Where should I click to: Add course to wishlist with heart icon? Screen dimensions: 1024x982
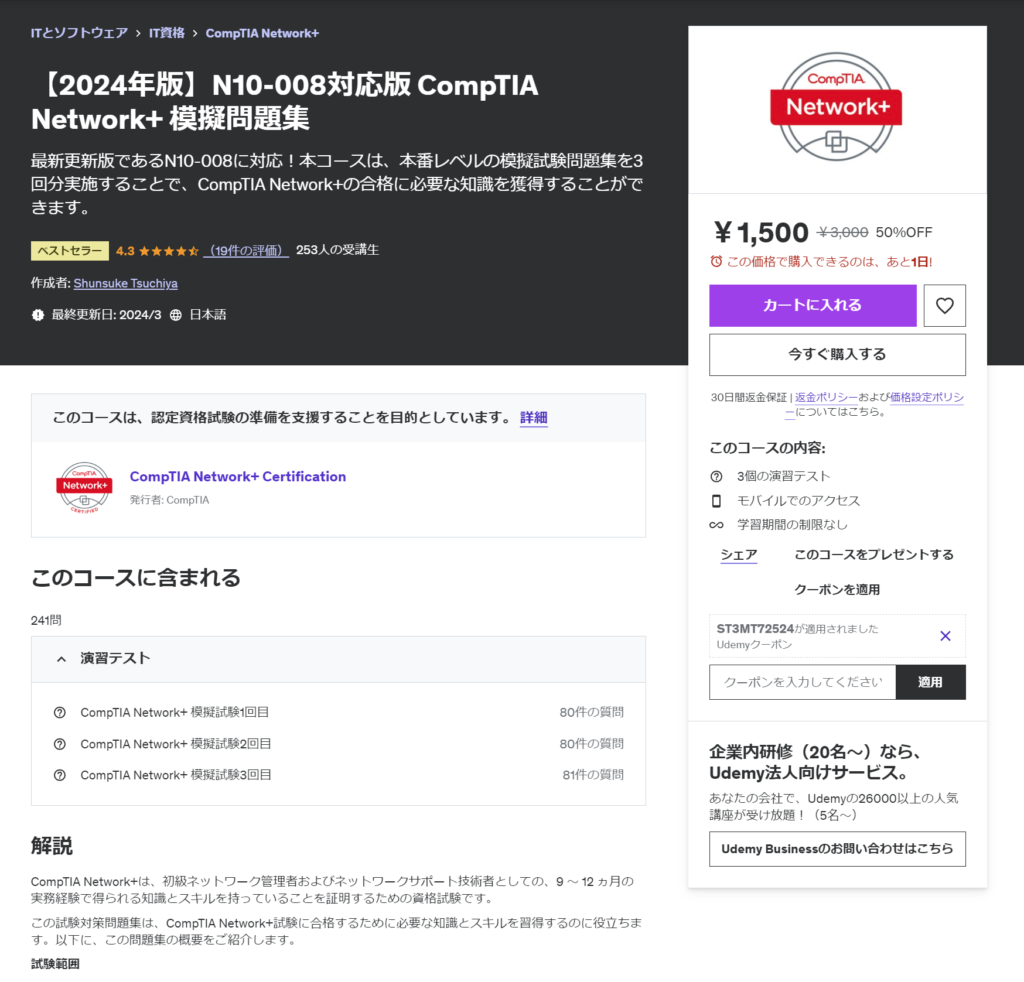pos(944,305)
